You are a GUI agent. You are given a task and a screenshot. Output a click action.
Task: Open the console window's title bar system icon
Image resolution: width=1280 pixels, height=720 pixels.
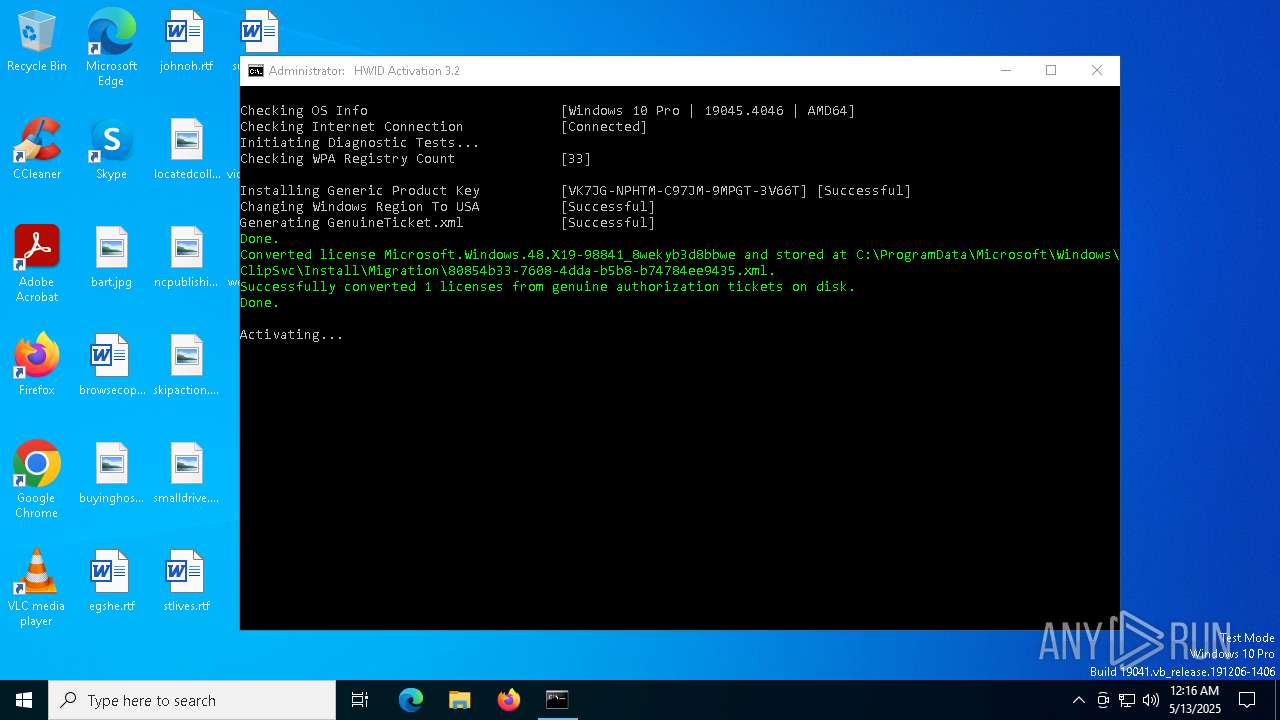[x=256, y=71]
